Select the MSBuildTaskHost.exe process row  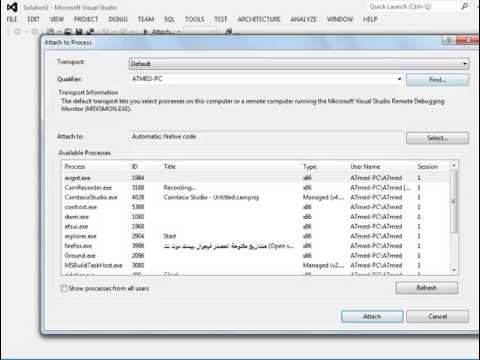256,265
